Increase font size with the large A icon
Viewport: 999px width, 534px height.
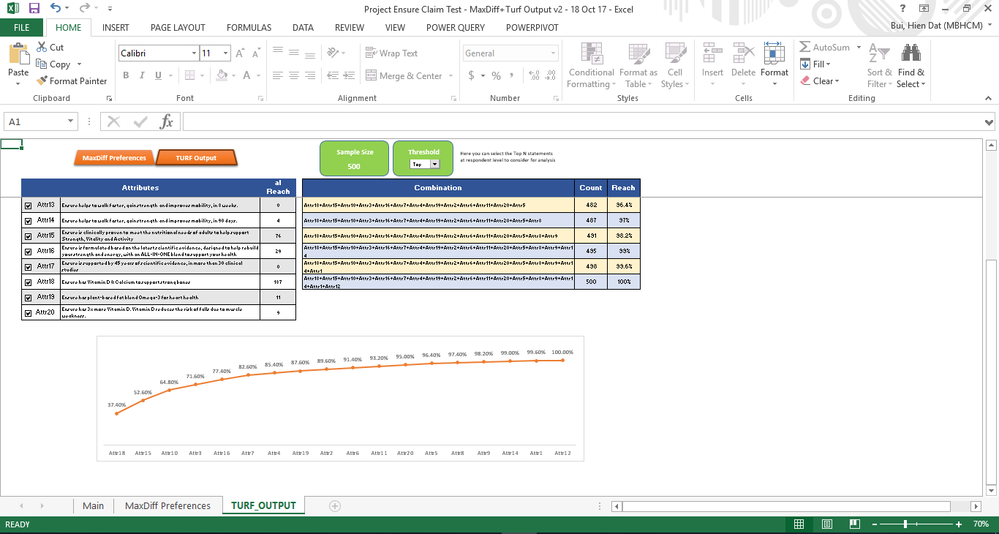click(240, 54)
